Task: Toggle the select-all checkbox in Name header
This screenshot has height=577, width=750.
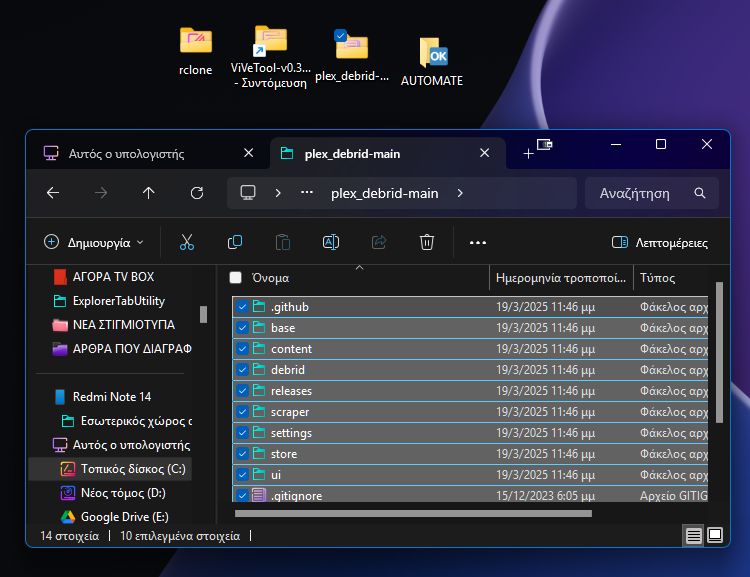Action: (x=236, y=278)
